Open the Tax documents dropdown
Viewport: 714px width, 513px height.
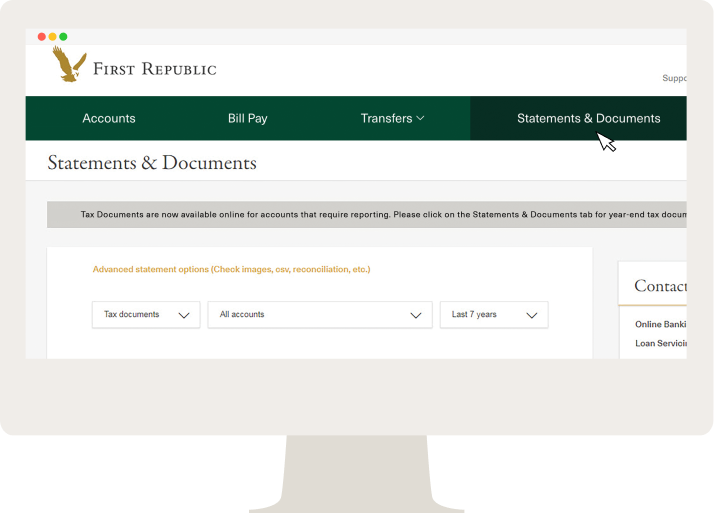[x=146, y=315]
